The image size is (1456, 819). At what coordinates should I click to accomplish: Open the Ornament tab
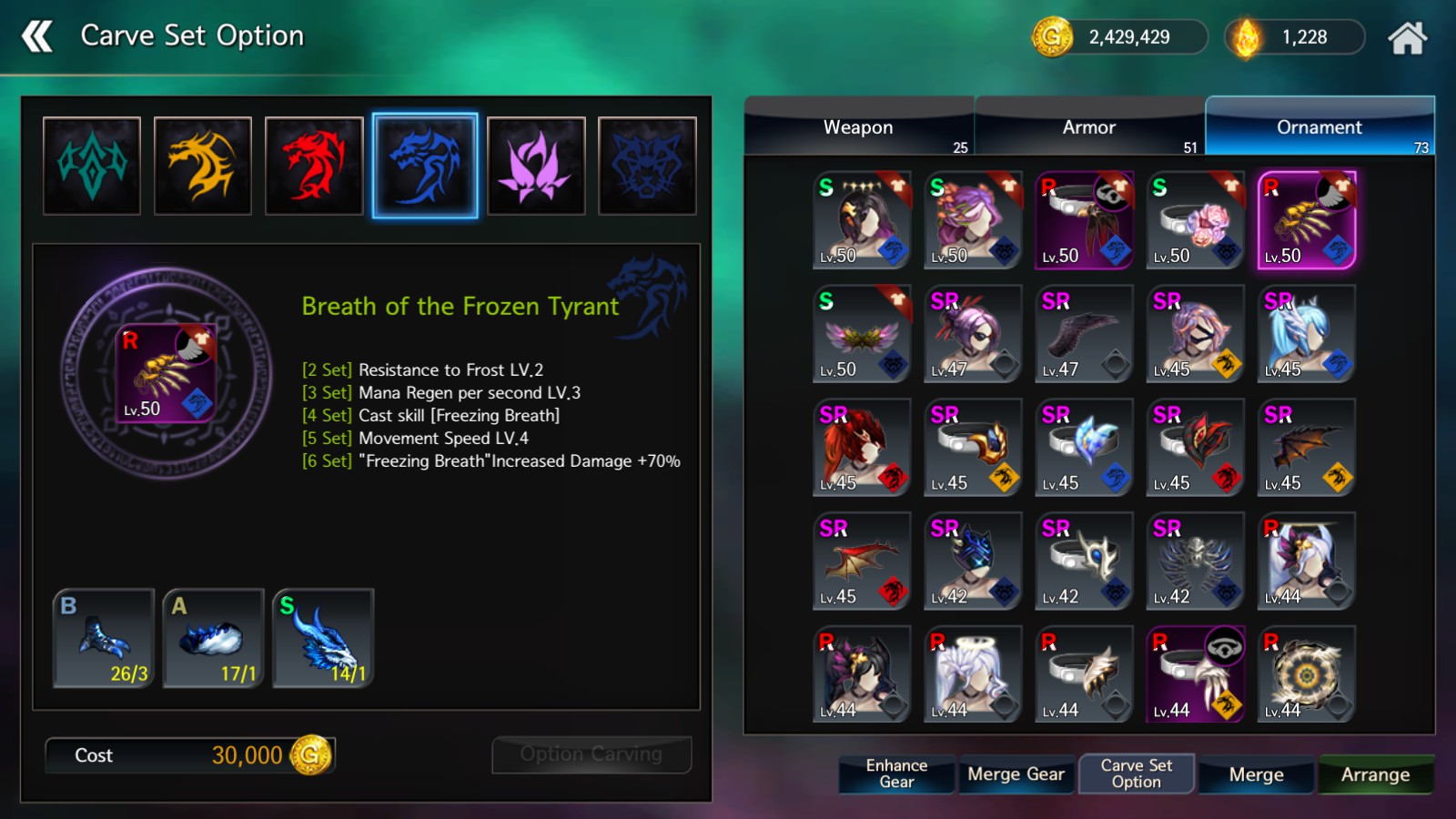pos(1319,127)
